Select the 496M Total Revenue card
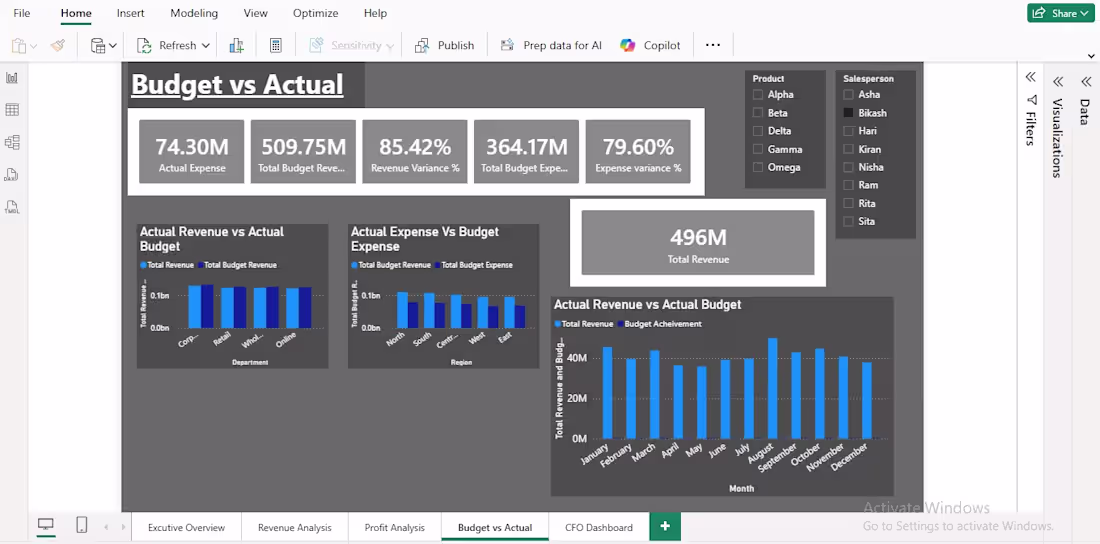Image resolution: width=1100 pixels, height=544 pixels. pyautogui.click(x=698, y=243)
